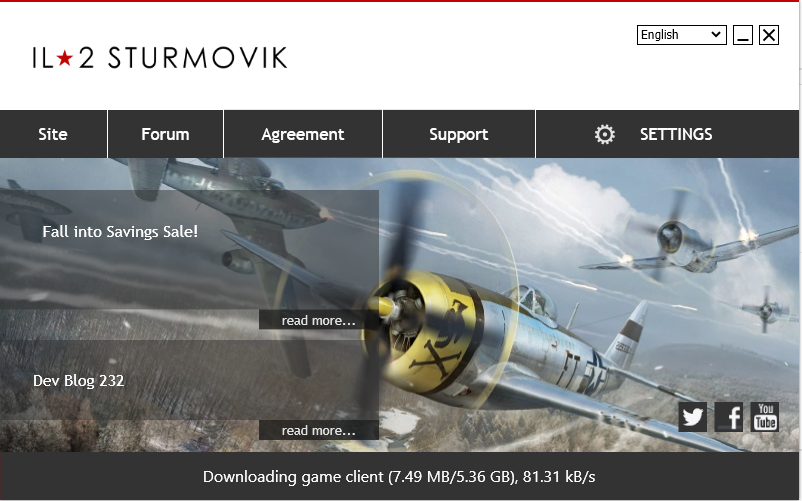Open the Forum menu item
The image size is (802, 501).
[x=166, y=134]
